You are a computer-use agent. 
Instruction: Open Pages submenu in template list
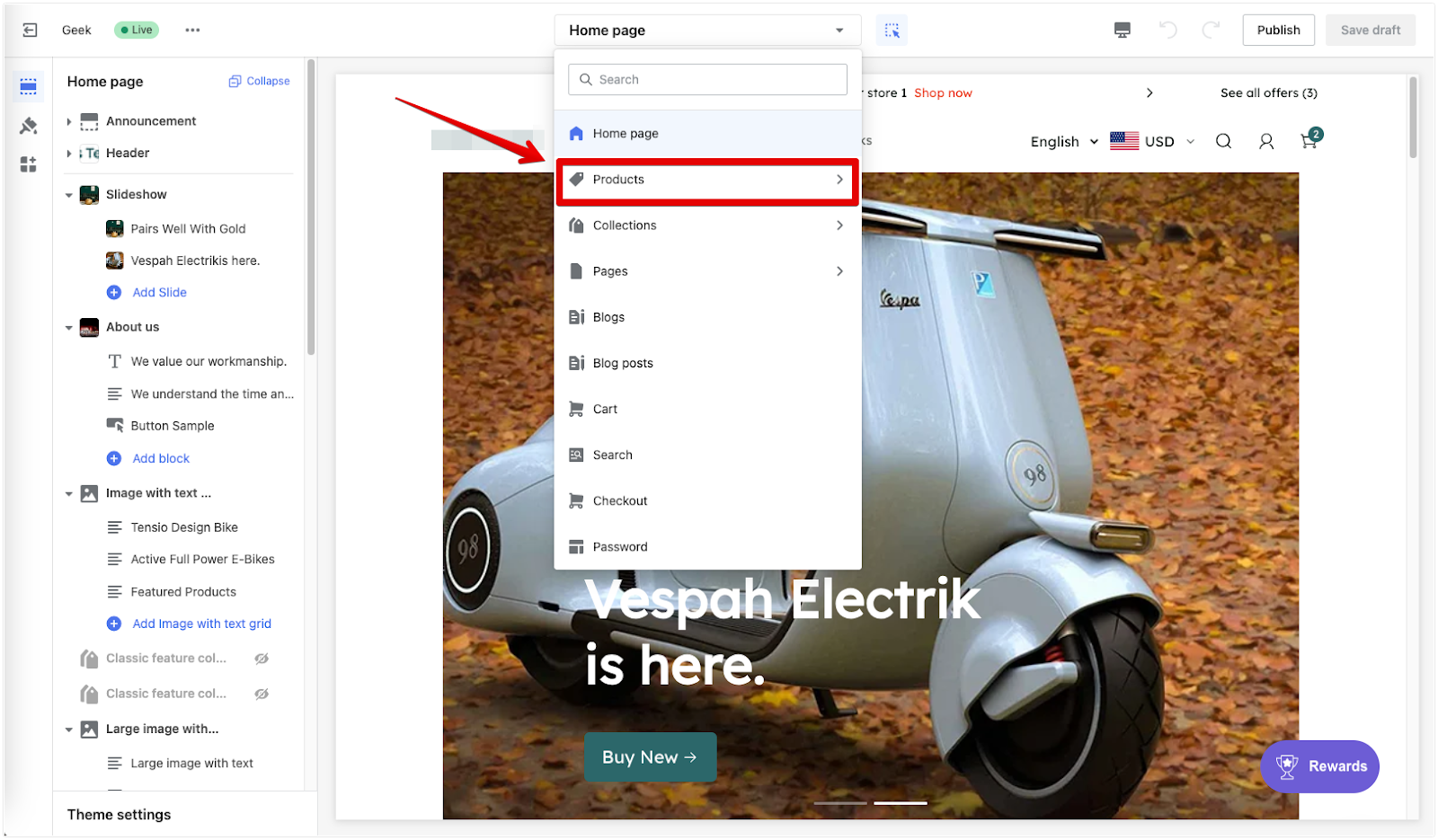tap(707, 271)
